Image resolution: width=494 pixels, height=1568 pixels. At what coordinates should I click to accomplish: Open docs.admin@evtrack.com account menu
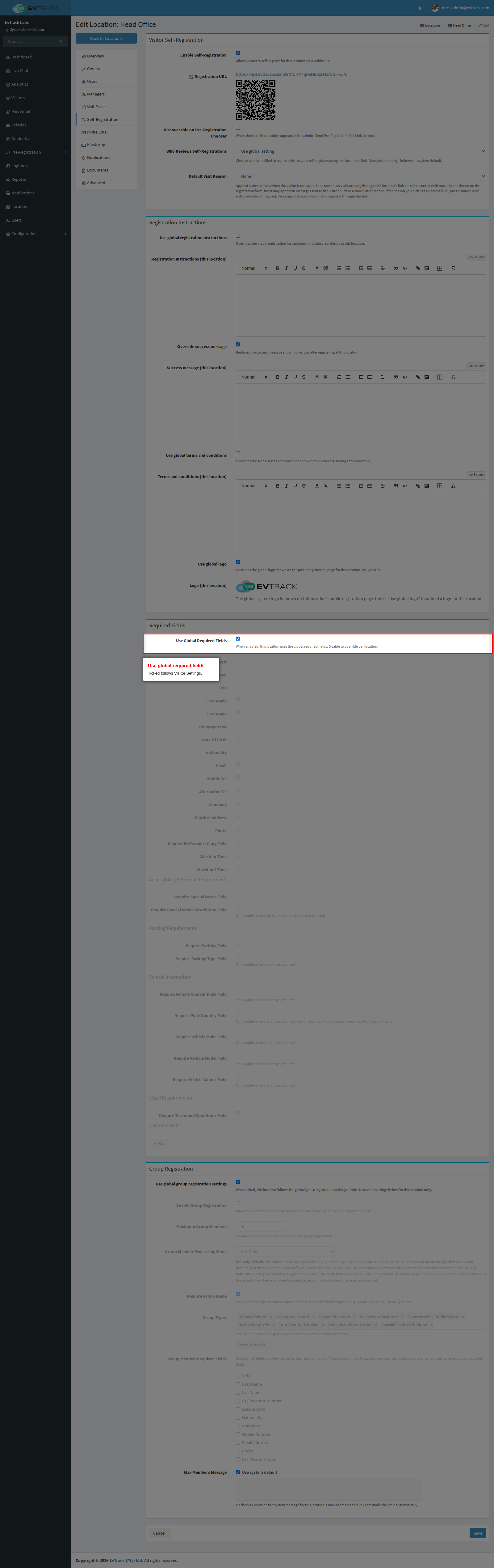(x=461, y=8)
